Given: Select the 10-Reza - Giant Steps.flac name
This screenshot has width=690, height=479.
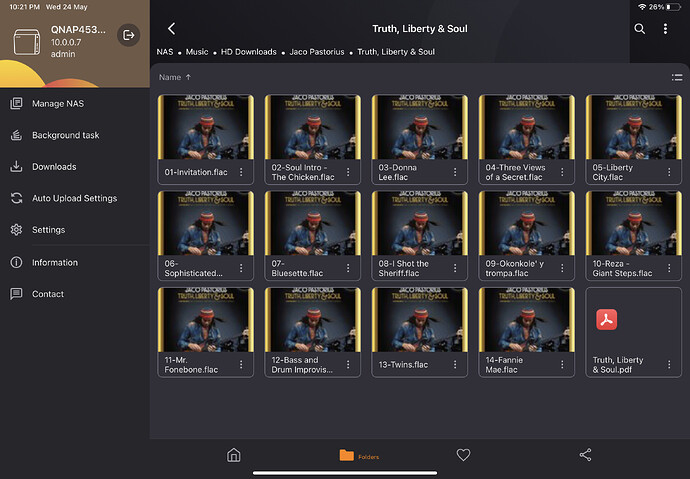Looking at the screenshot, I should coord(622,268).
